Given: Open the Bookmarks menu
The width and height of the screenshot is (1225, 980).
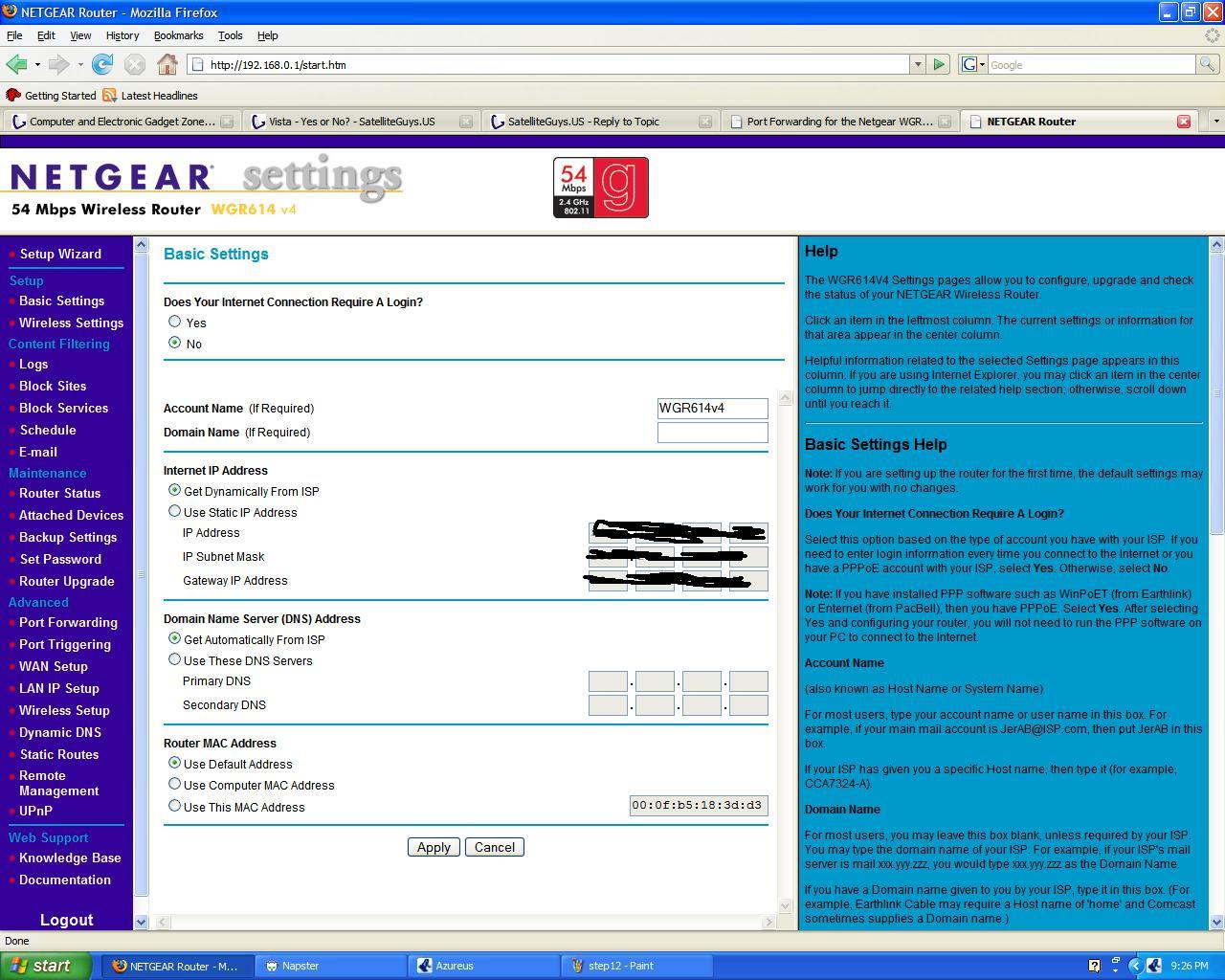Looking at the screenshot, I should point(178,35).
